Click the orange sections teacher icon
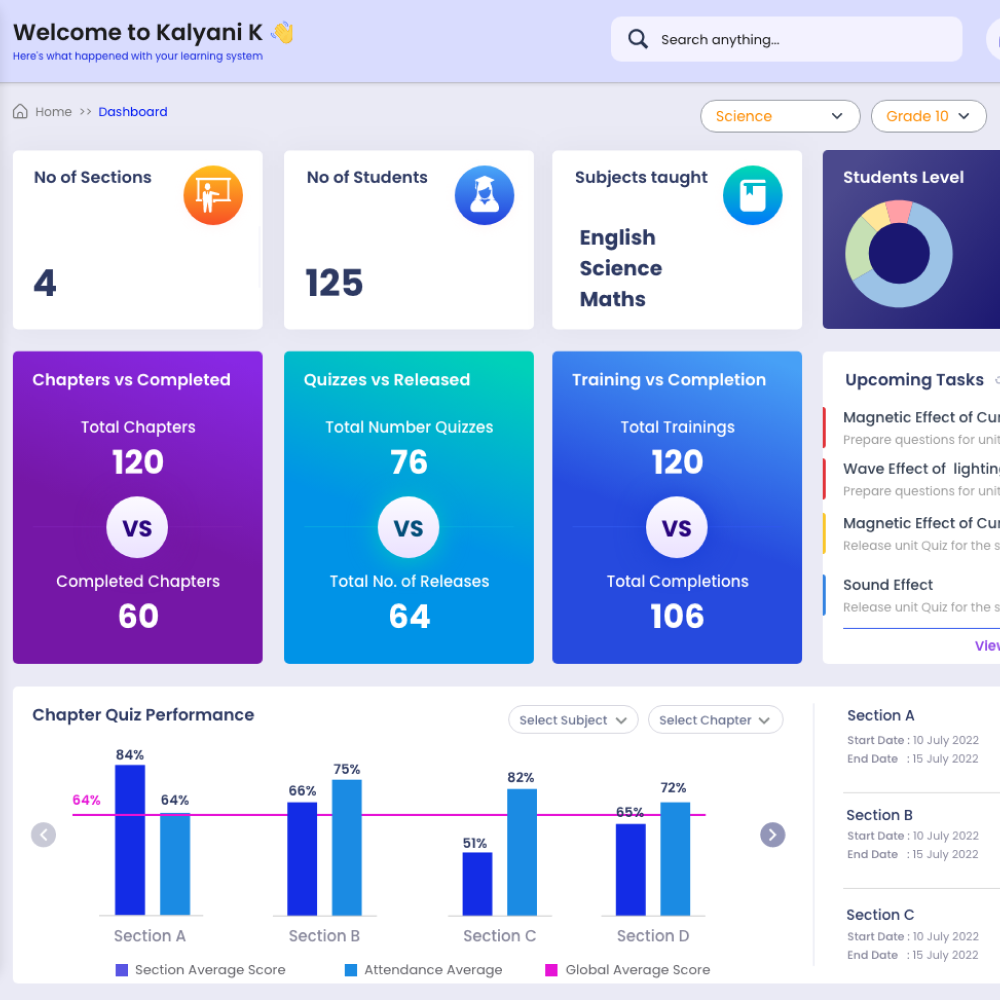1000x1000 pixels. (213, 195)
